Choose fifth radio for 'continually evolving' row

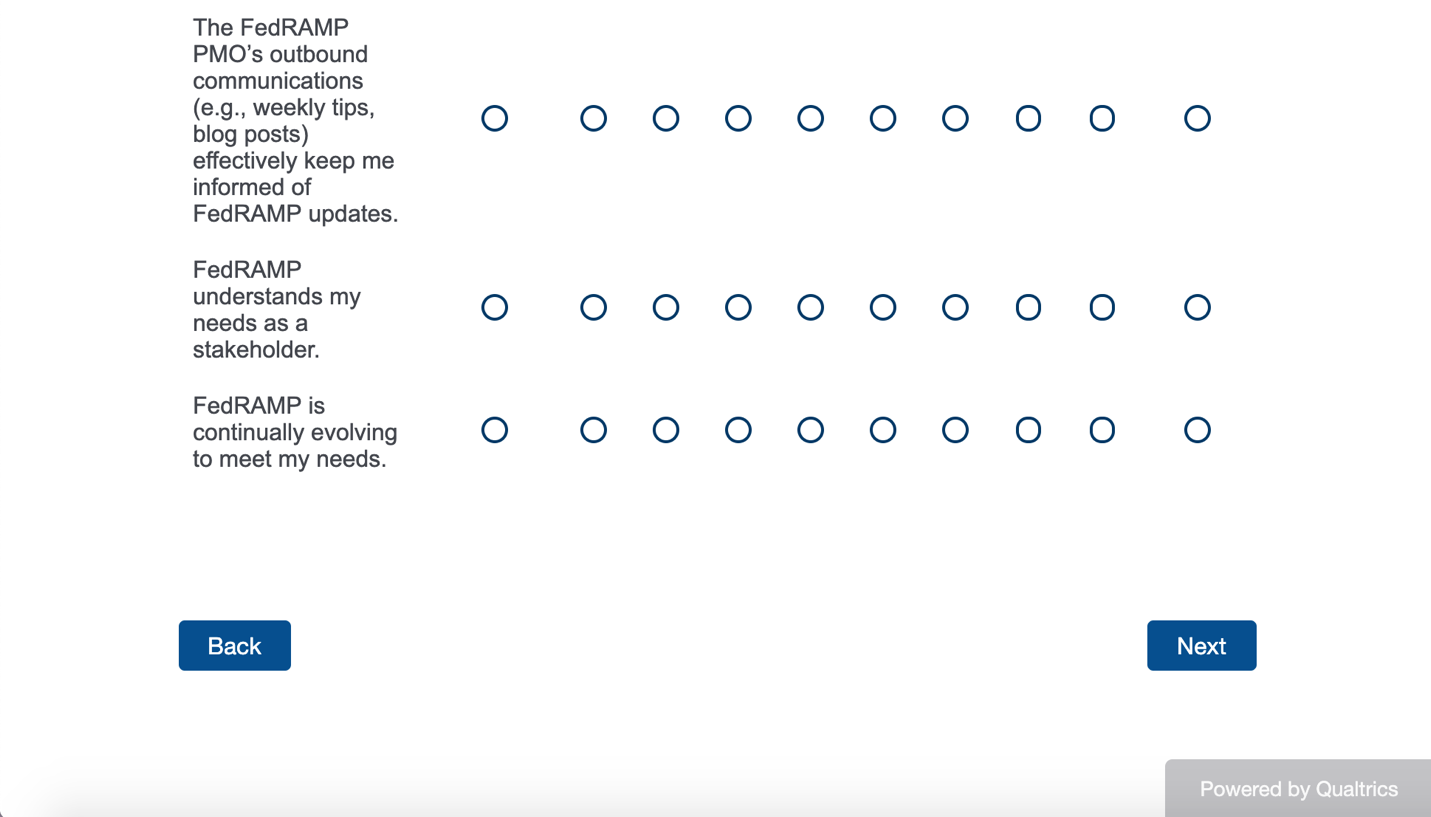tap(811, 430)
